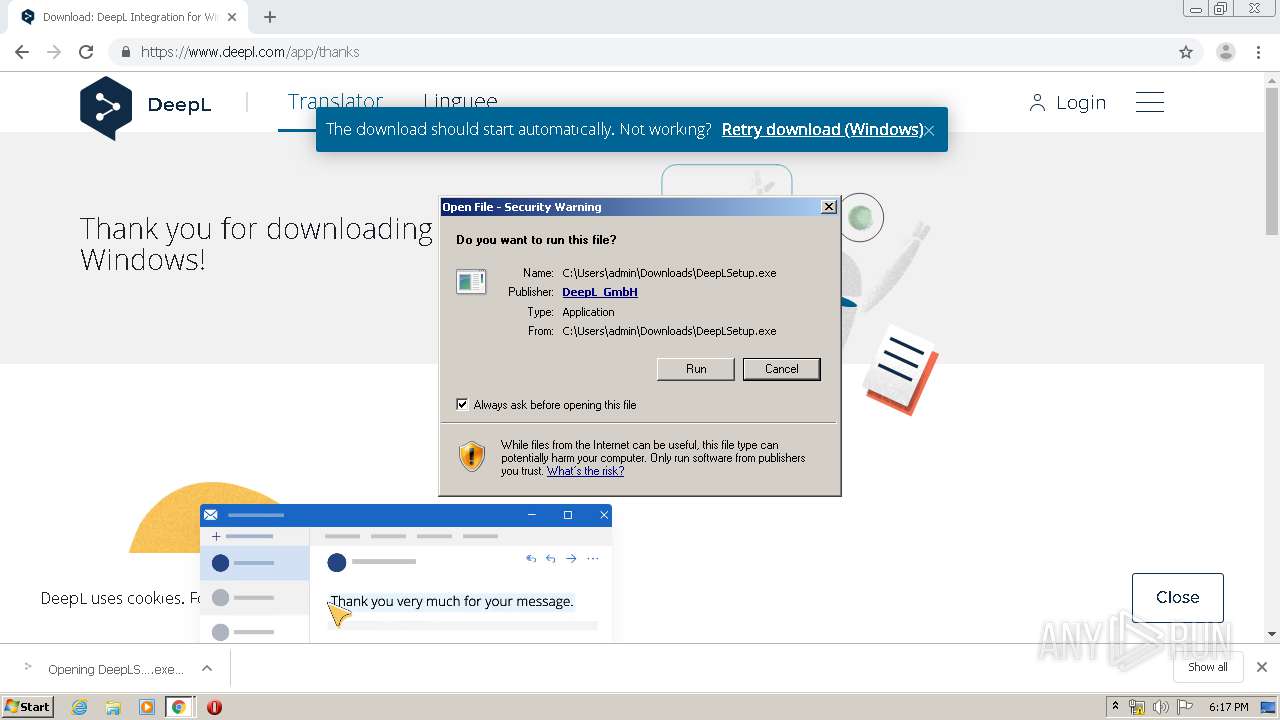1280x720 pixels.
Task: View site security padlock info
Action: (126, 52)
